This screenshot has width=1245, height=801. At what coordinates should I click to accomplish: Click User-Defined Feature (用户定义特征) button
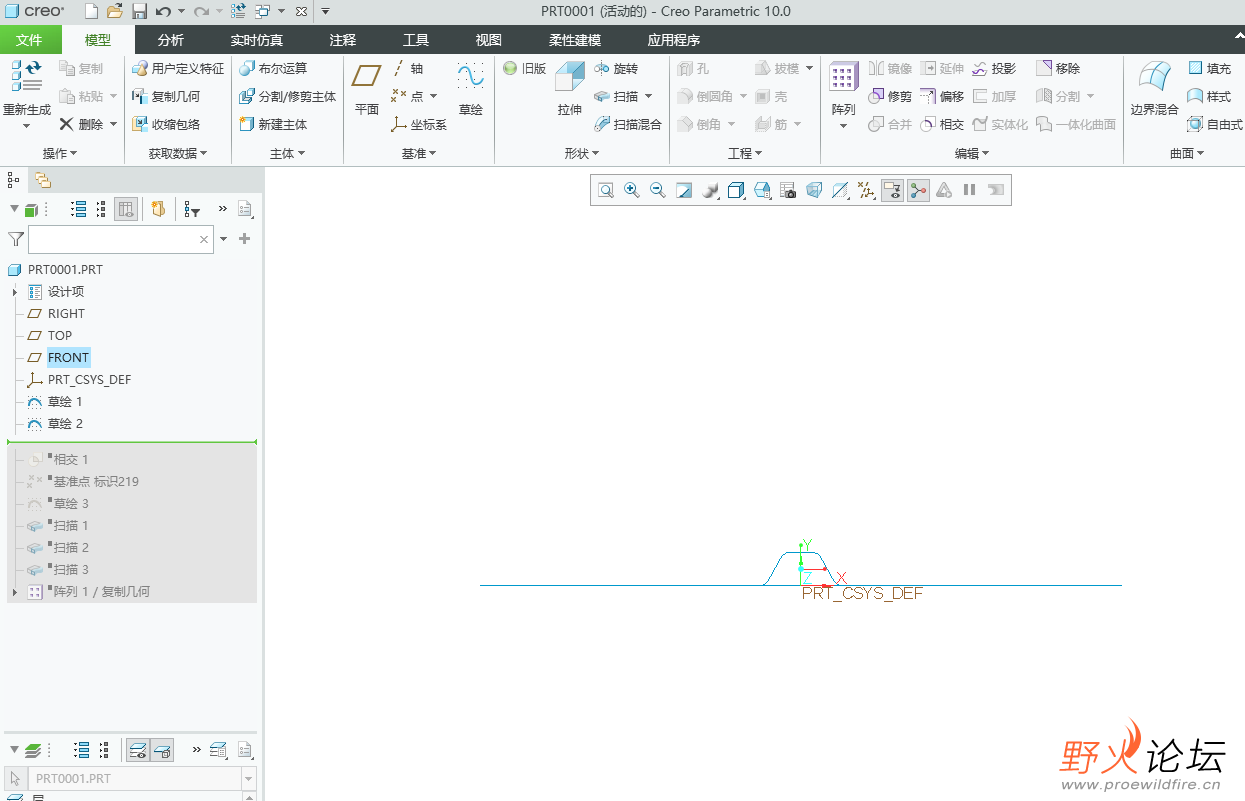[178, 68]
